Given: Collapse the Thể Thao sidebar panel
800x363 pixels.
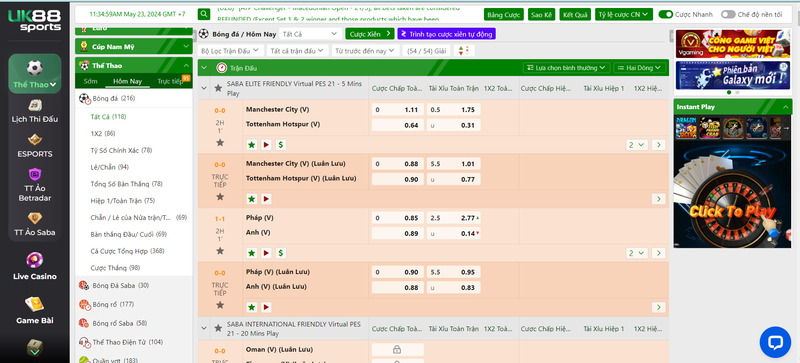Looking at the screenshot, I should [x=186, y=65].
